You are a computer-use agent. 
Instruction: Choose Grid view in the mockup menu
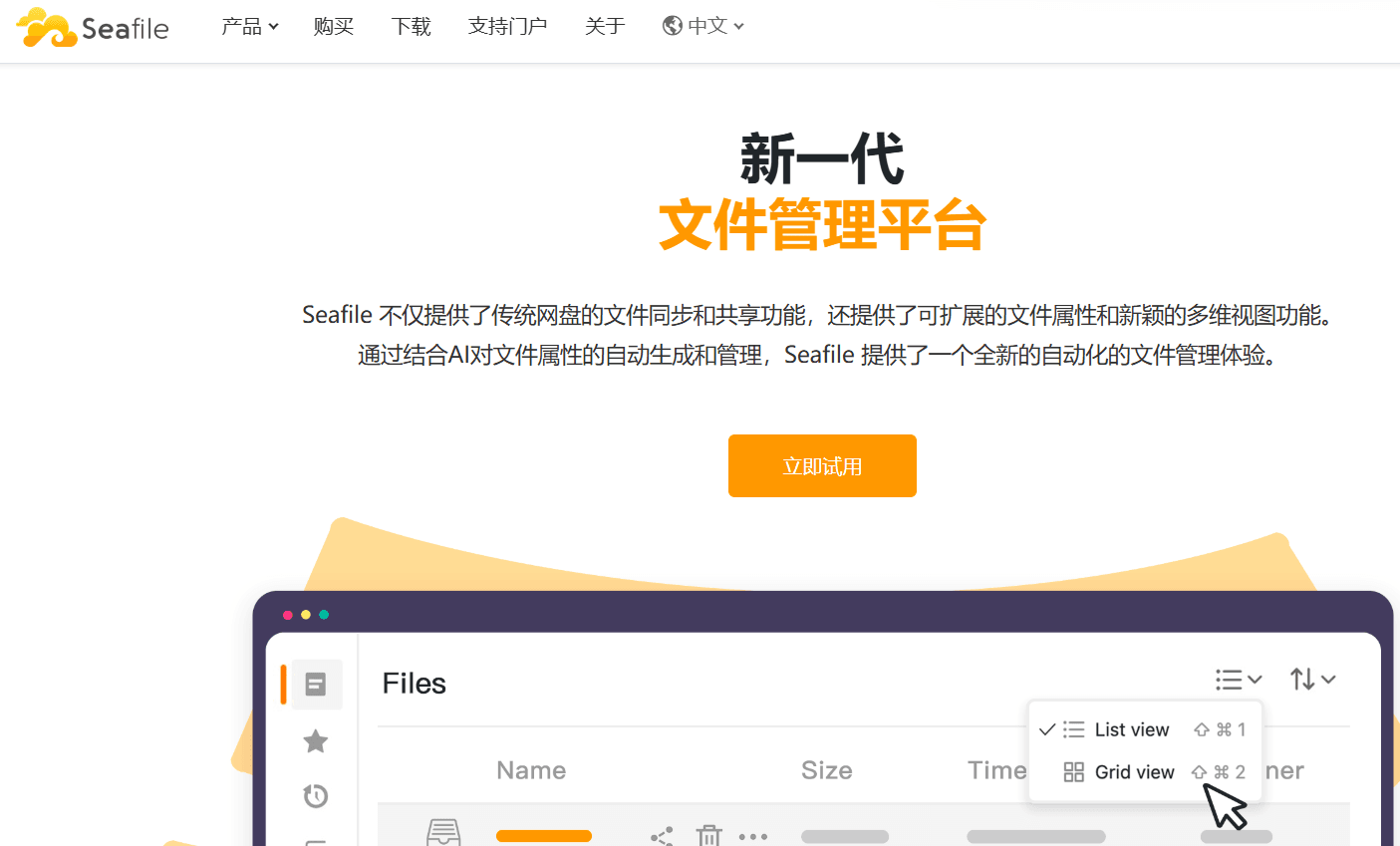1145,772
